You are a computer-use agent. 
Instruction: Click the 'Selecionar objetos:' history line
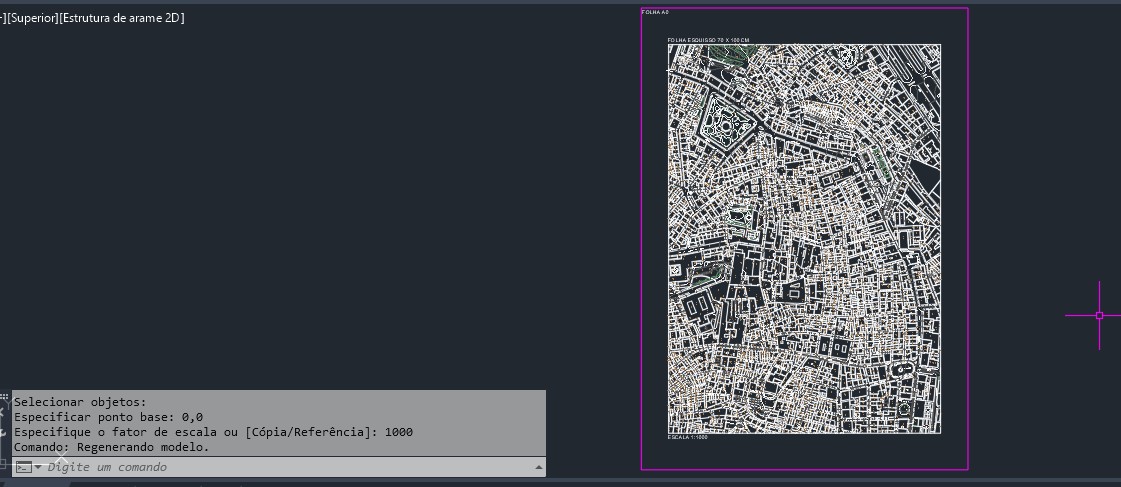(x=80, y=402)
